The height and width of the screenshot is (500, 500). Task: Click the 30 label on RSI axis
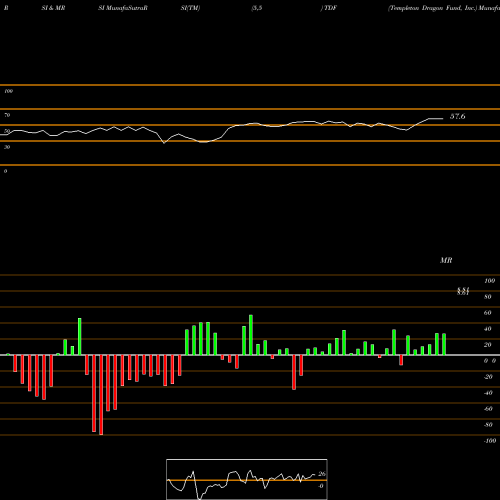click(7, 147)
